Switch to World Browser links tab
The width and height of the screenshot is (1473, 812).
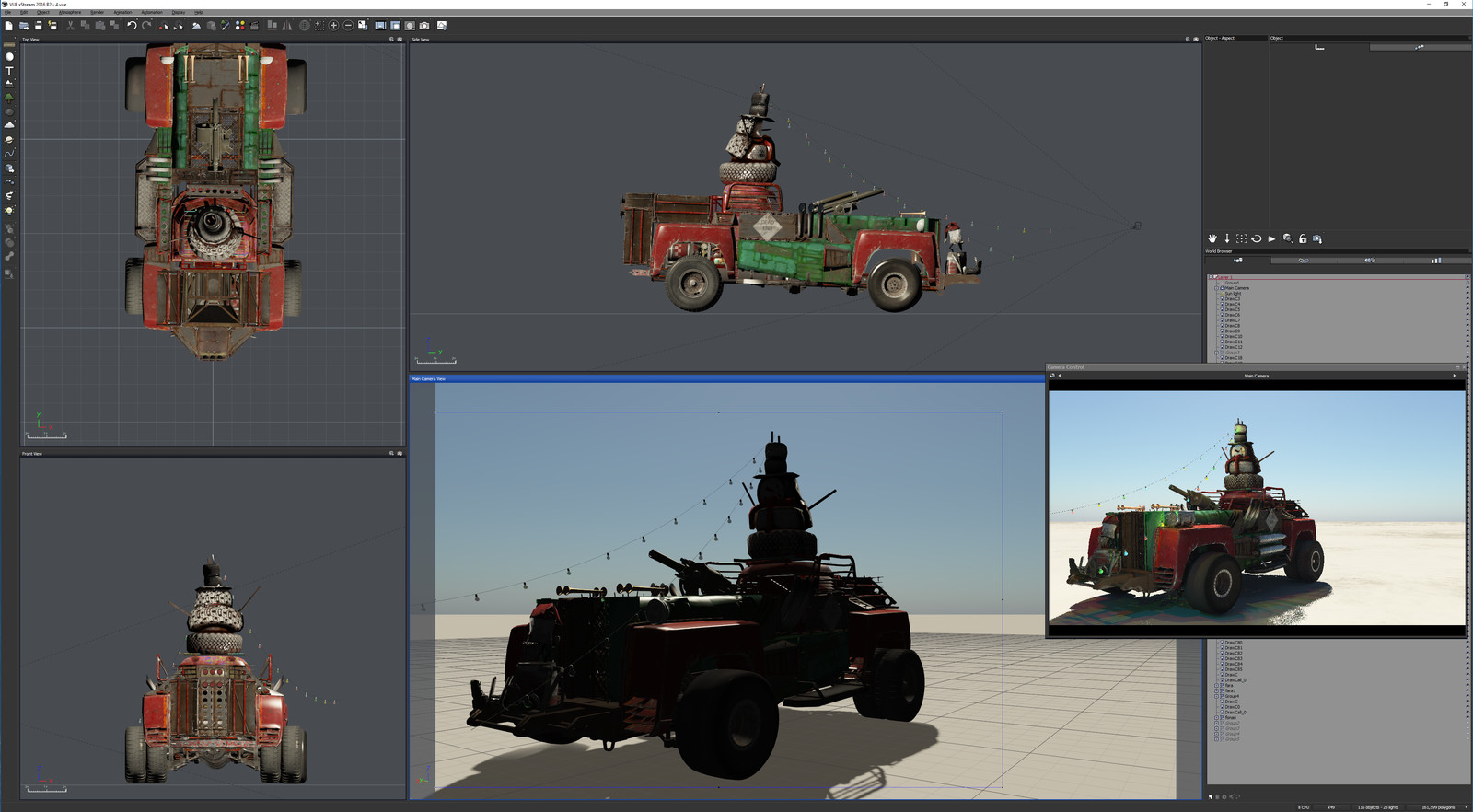tap(1303, 261)
